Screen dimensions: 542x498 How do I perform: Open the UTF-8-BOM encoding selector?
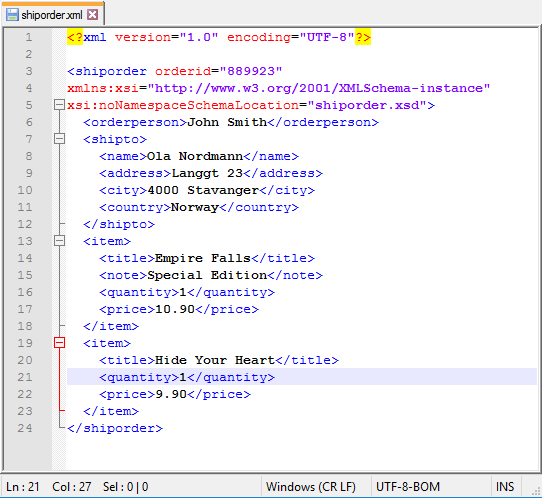(408, 487)
